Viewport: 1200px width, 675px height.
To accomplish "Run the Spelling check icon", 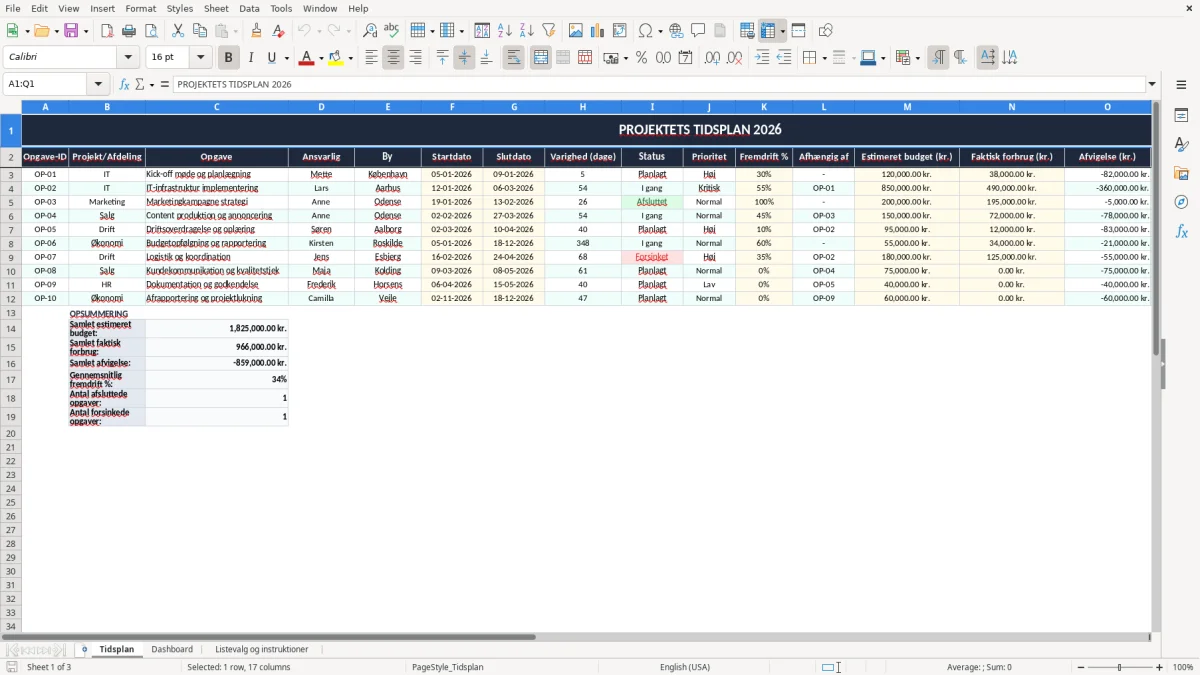I will [392, 31].
